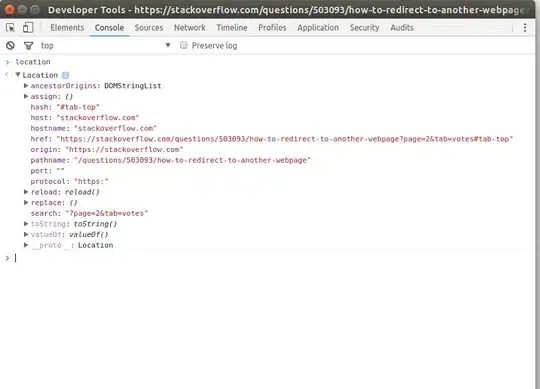This screenshot has width=540, height=389.
Task: Switch to the Elements tab
Action: pyautogui.click(x=67, y=28)
